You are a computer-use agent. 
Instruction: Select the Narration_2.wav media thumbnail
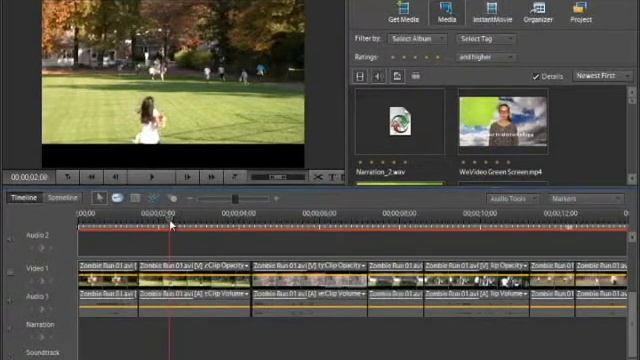[x=400, y=121]
